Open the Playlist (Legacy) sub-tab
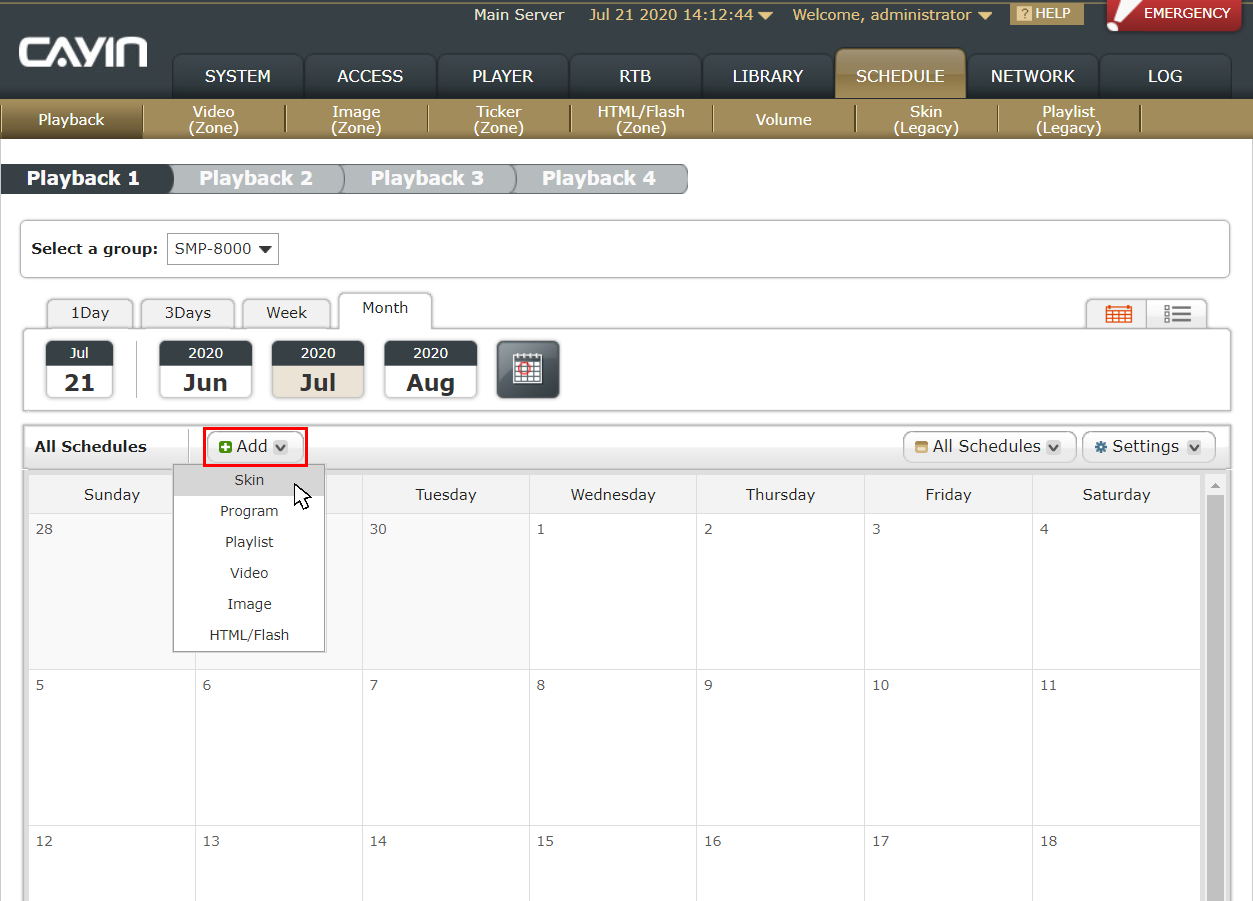The width and height of the screenshot is (1253, 901). point(1069,120)
